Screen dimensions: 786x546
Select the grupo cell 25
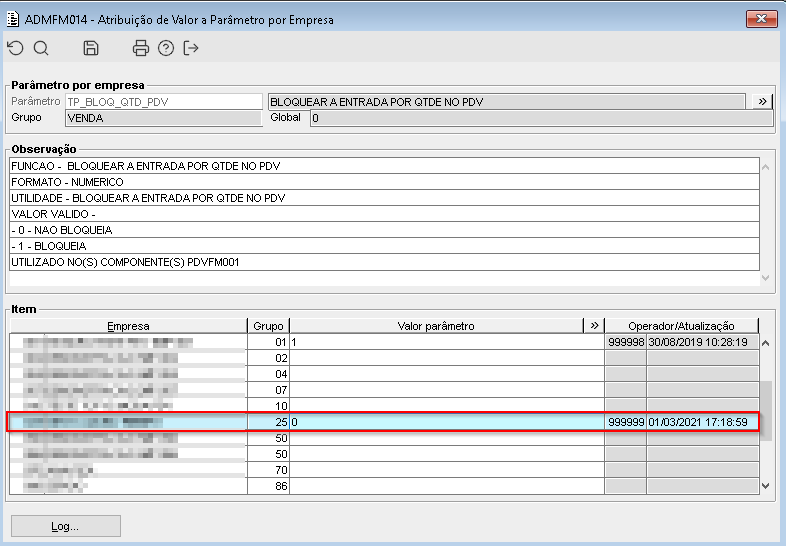click(x=268, y=422)
